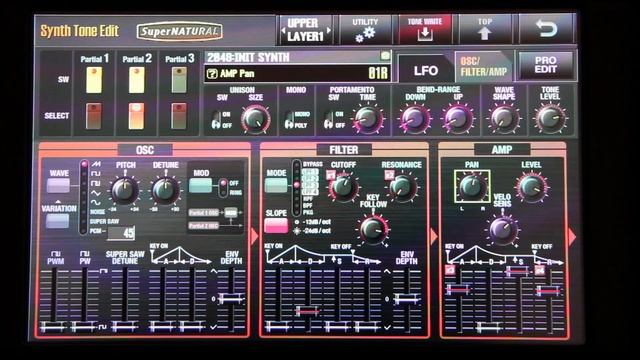Tap the back arrow icon

547,28
